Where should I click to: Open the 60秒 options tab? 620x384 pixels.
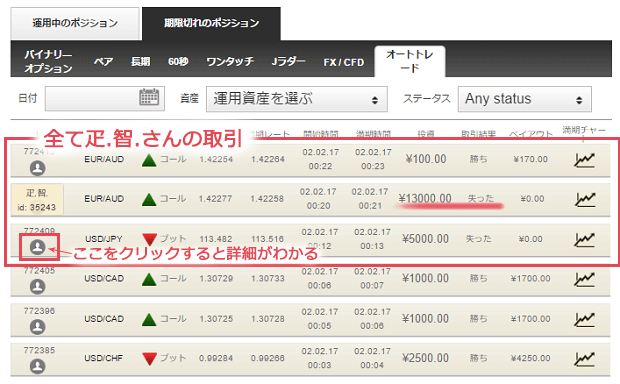(178, 62)
